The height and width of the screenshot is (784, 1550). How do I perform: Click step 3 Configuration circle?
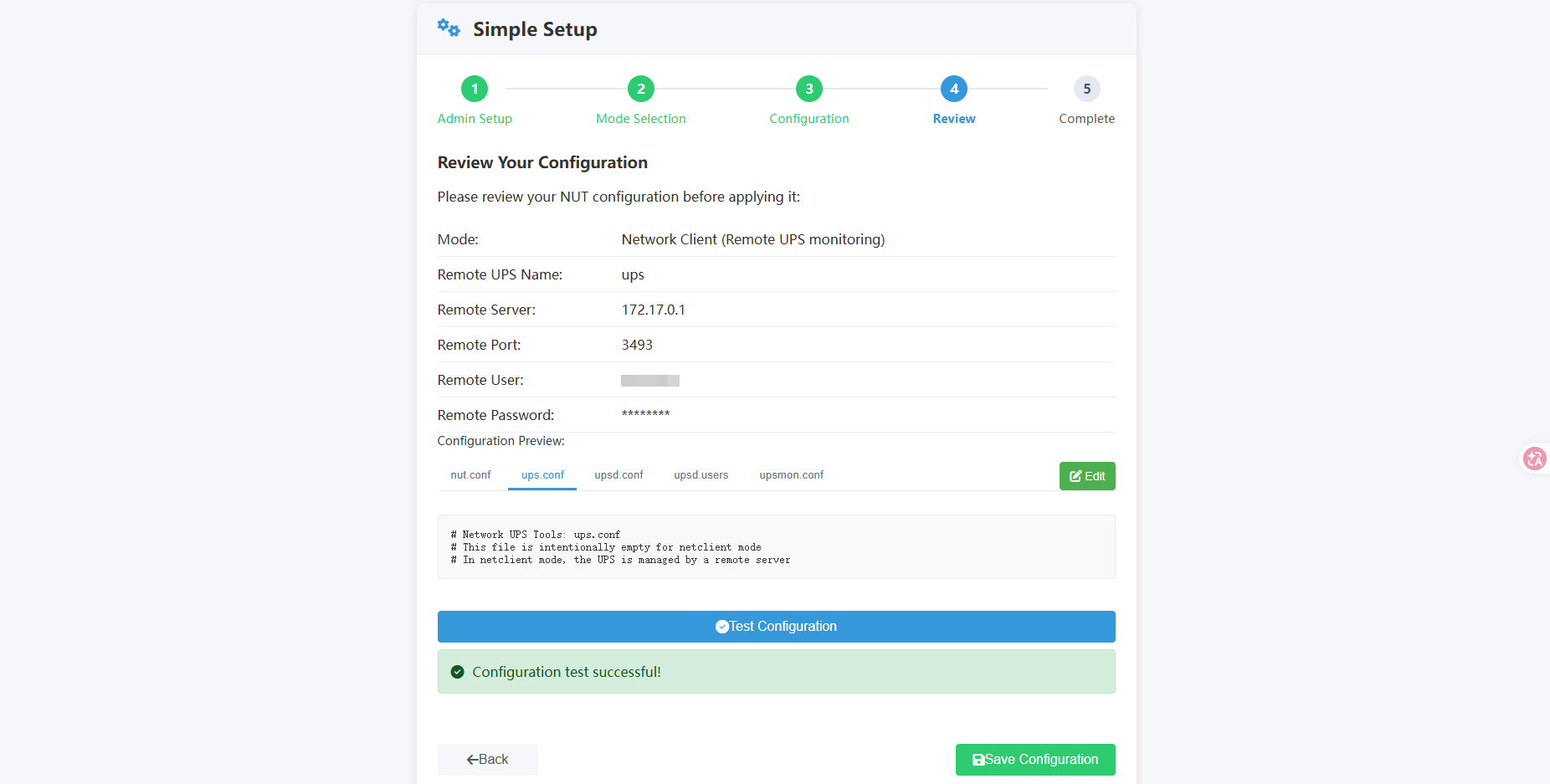(x=809, y=89)
